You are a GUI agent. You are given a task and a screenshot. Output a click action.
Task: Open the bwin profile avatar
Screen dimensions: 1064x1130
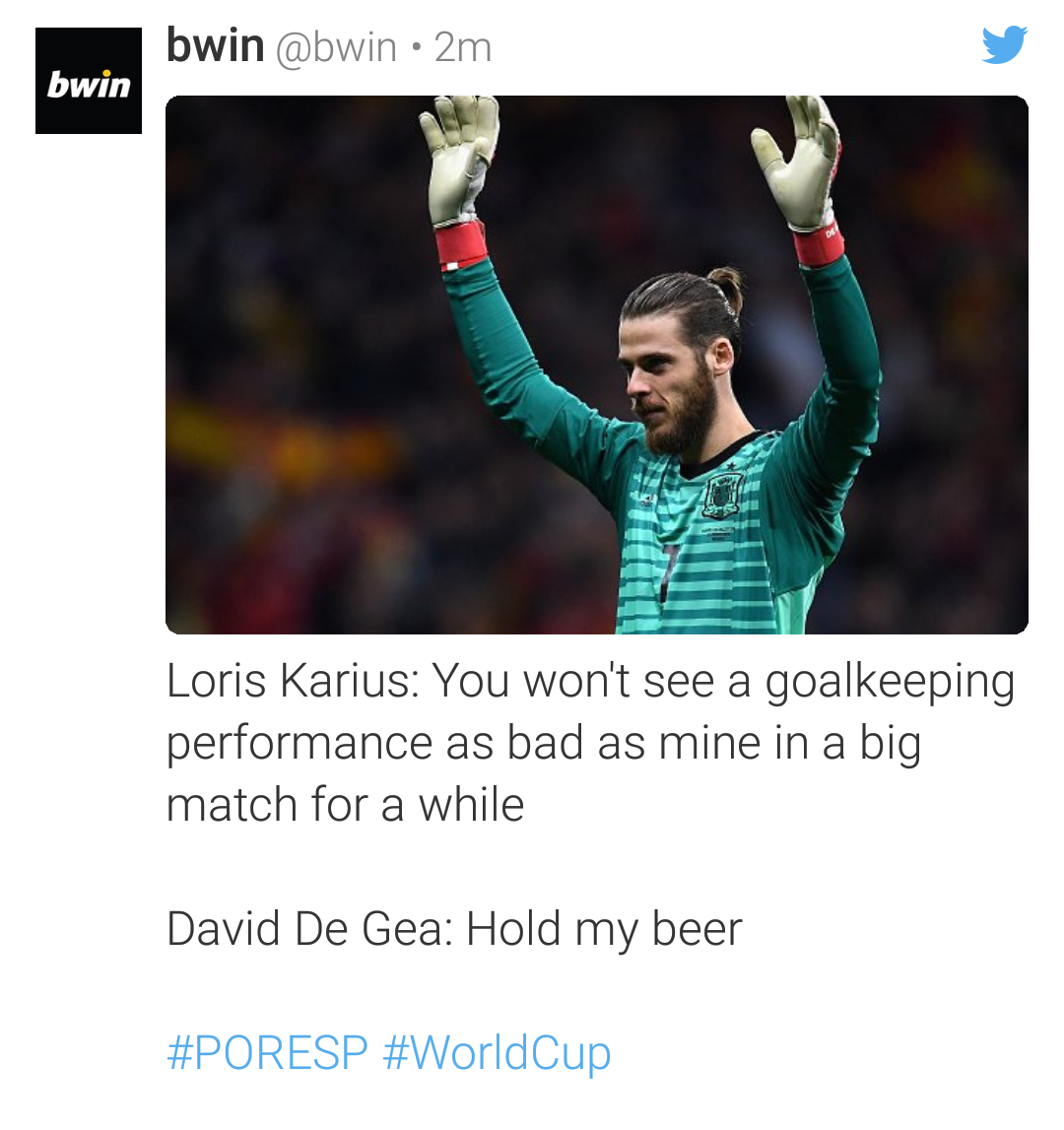pyautogui.click(x=89, y=81)
